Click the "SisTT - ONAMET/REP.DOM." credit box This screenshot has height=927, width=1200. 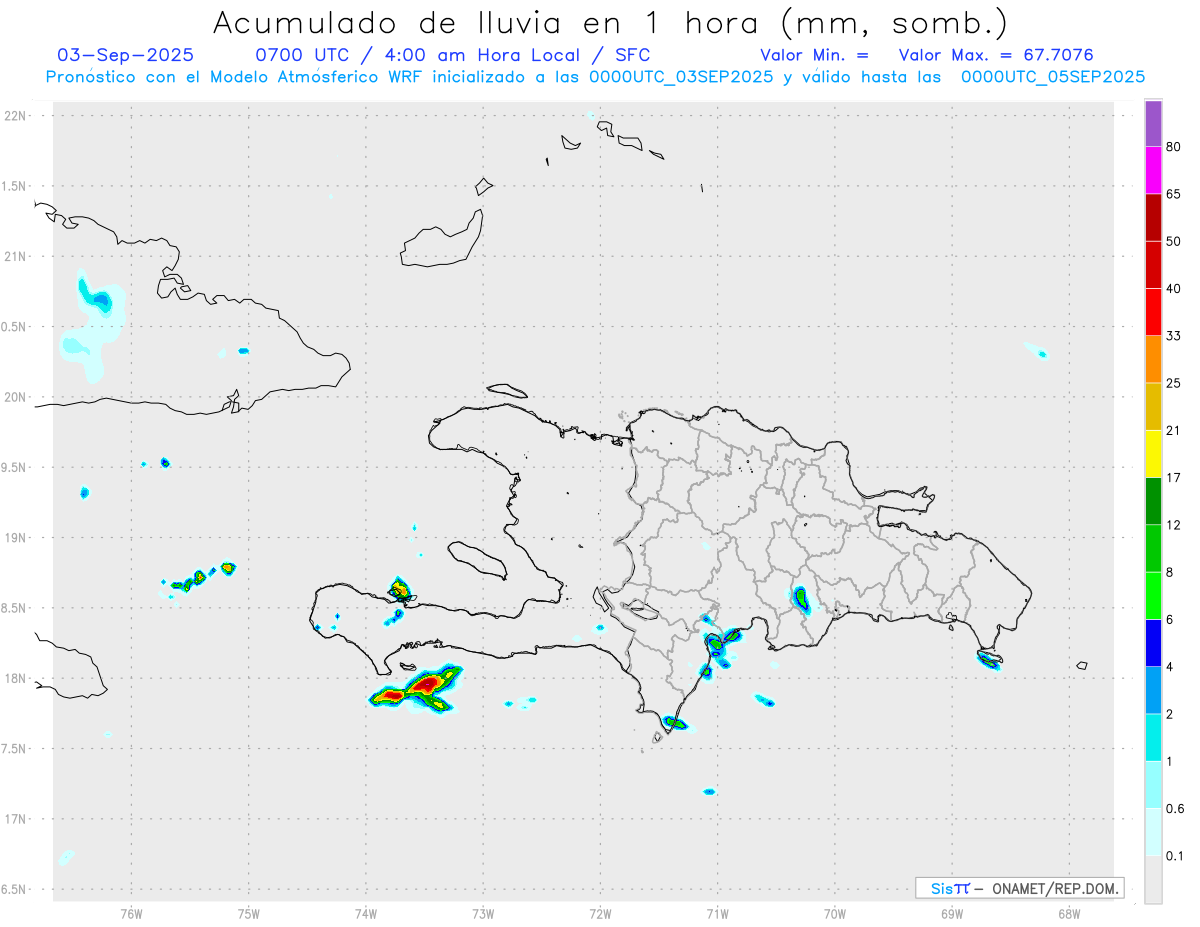(x=1019, y=888)
